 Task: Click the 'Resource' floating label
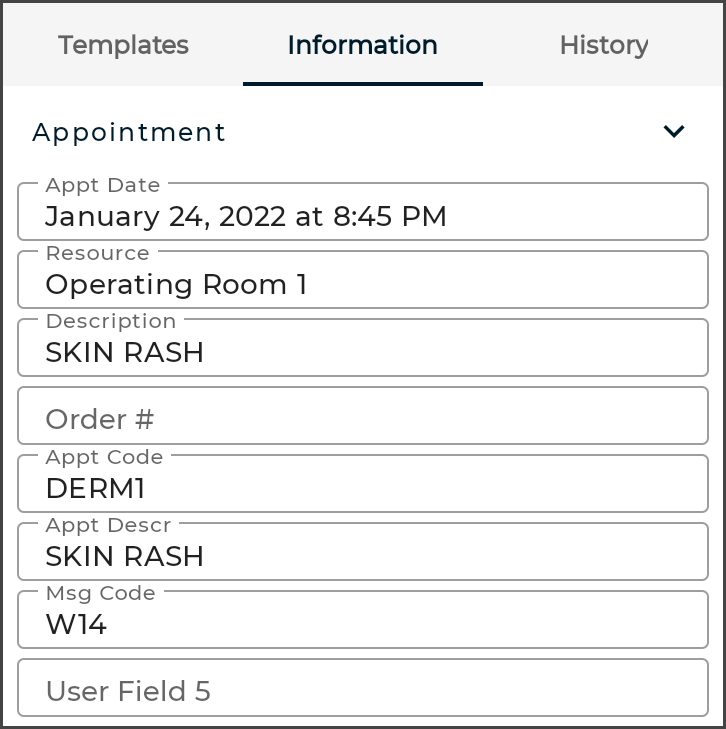[x=98, y=253]
